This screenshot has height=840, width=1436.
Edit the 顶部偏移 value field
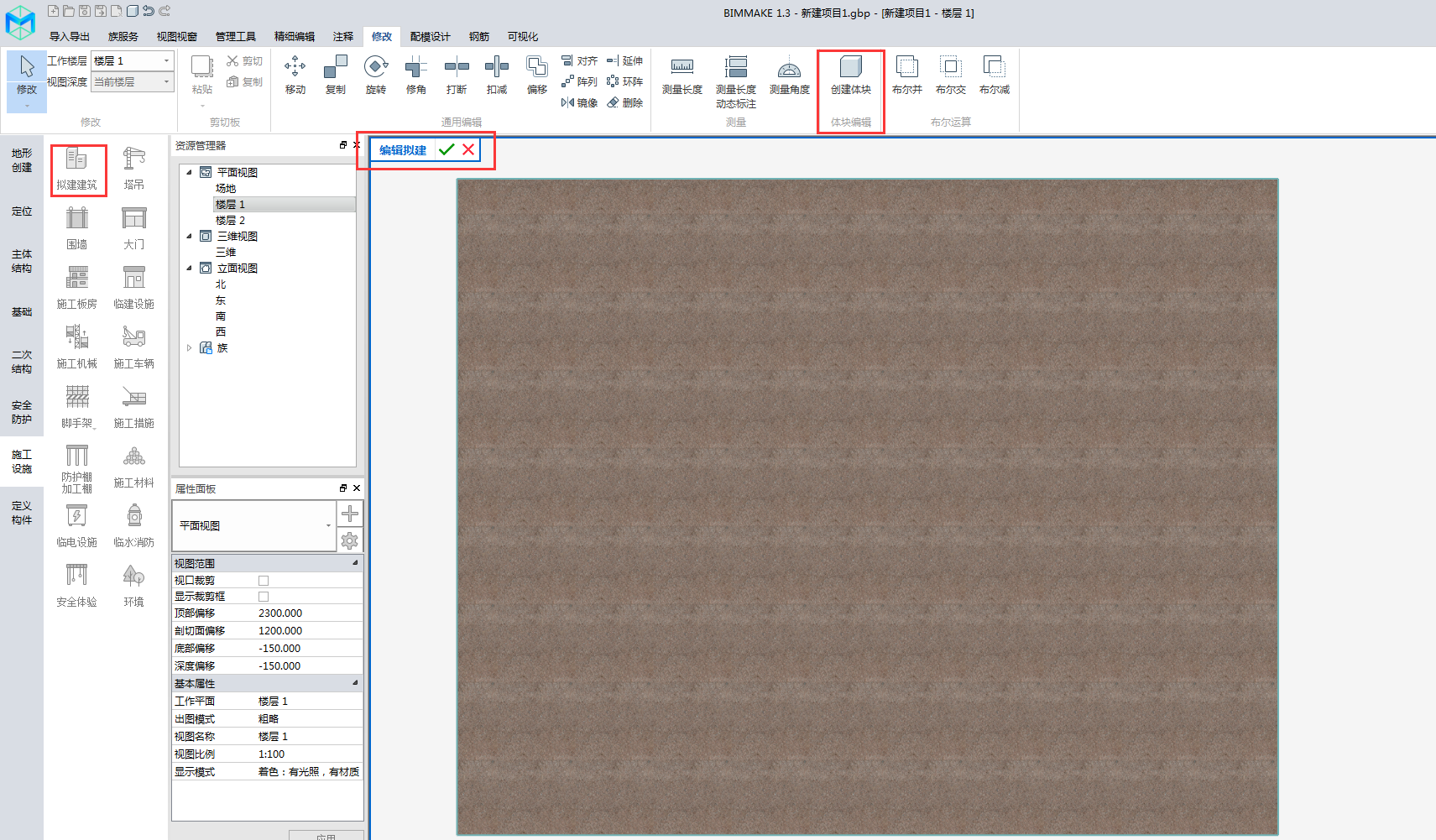click(x=310, y=613)
